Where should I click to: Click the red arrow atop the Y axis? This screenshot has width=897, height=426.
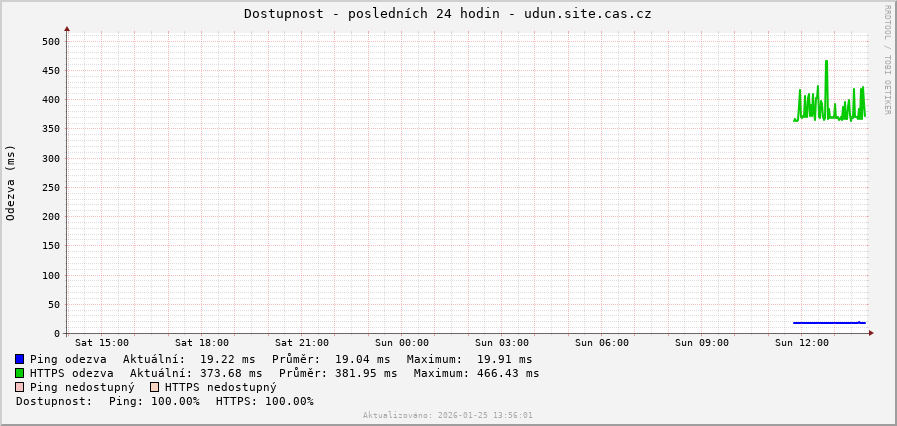click(67, 29)
